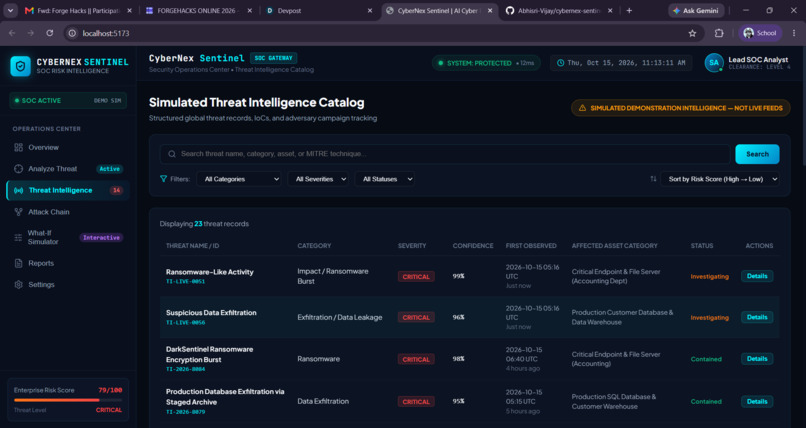Click the filter funnel icon
This screenshot has height=428, width=806.
coord(163,179)
